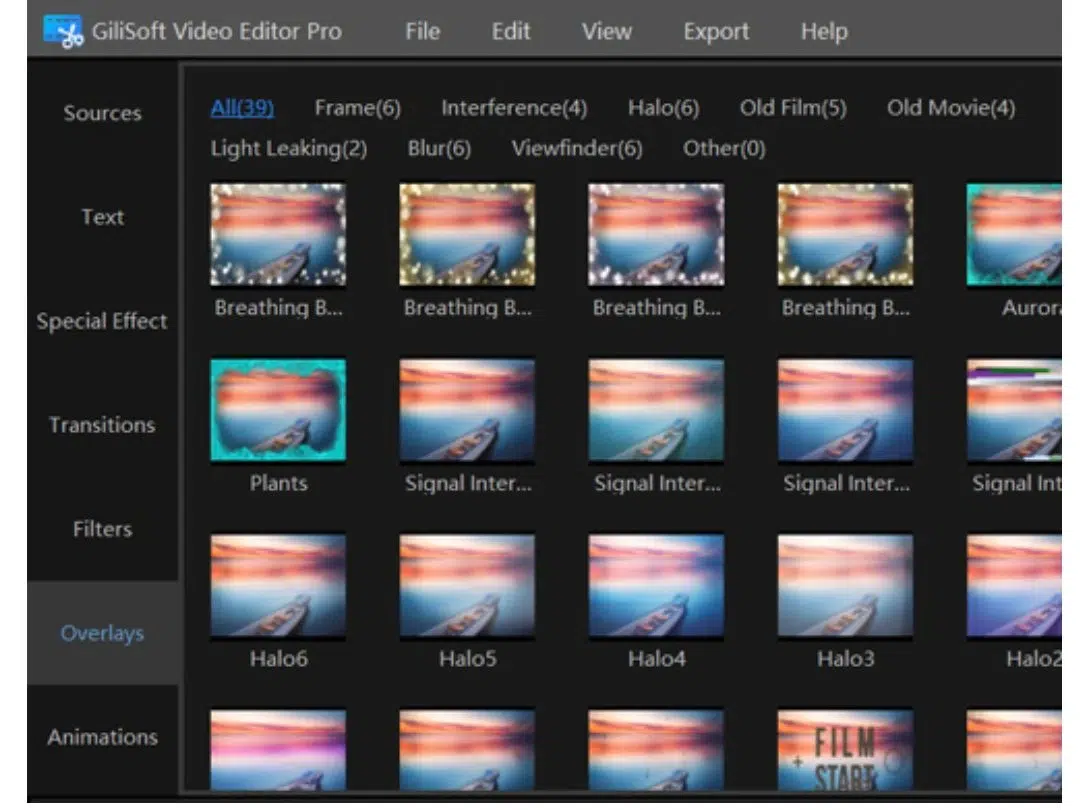The width and height of the screenshot is (1080, 810).
Task: Select the Film Start overlay thumbnail
Action: point(845,750)
